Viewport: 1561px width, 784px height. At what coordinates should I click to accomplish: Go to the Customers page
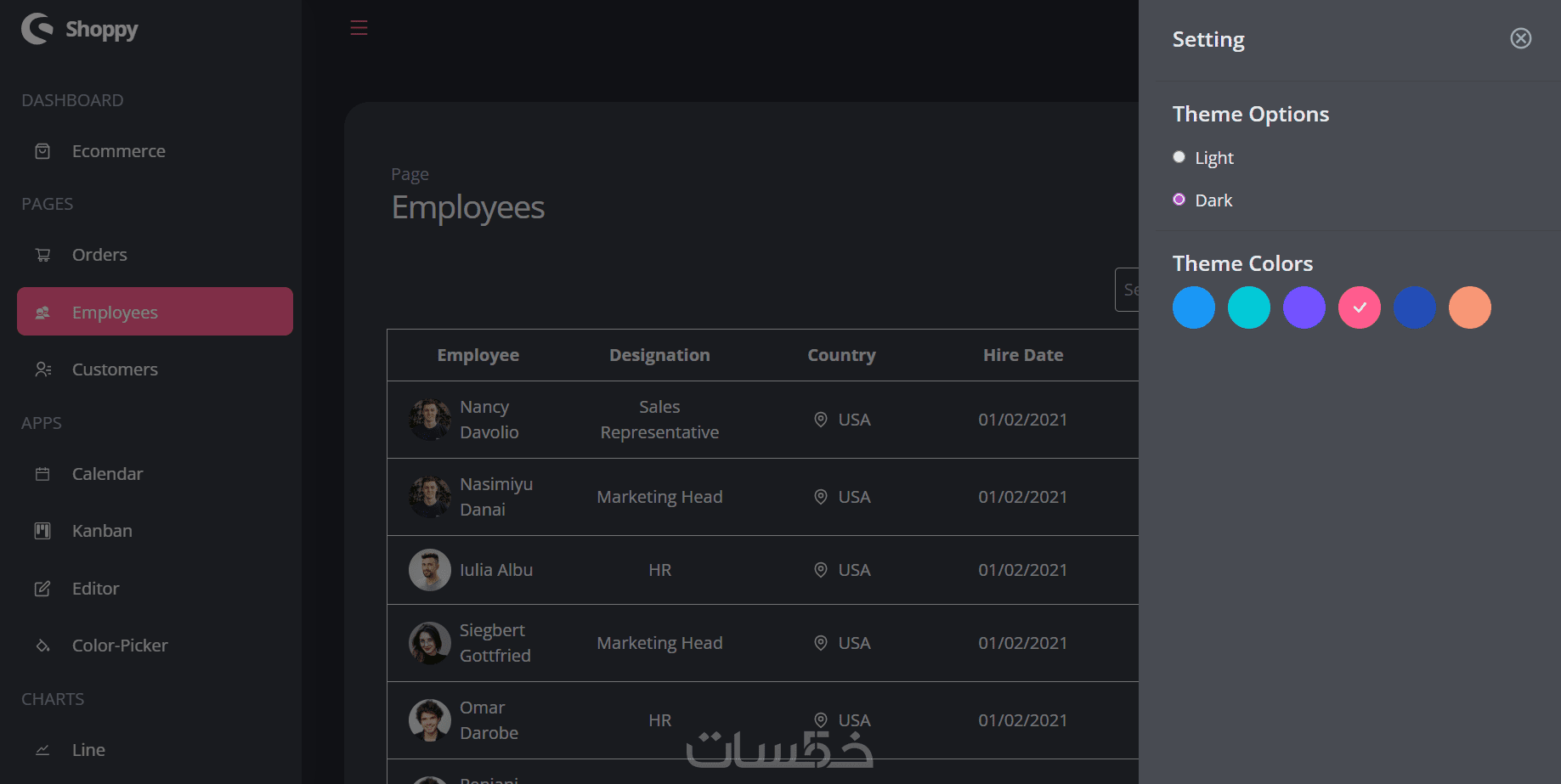point(115,369)
